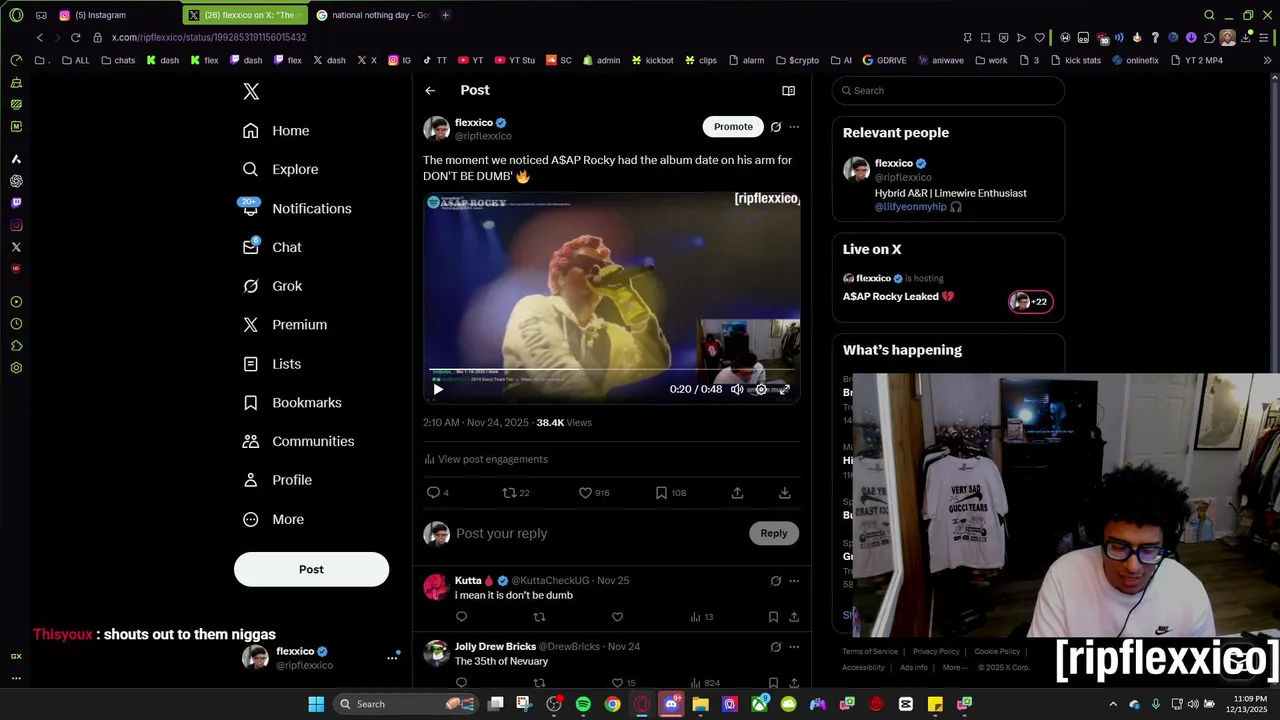The height and width of the screenshot is (720, 1280).
Task: Open Cookie Policy link
Action: (x=997, y=652)
